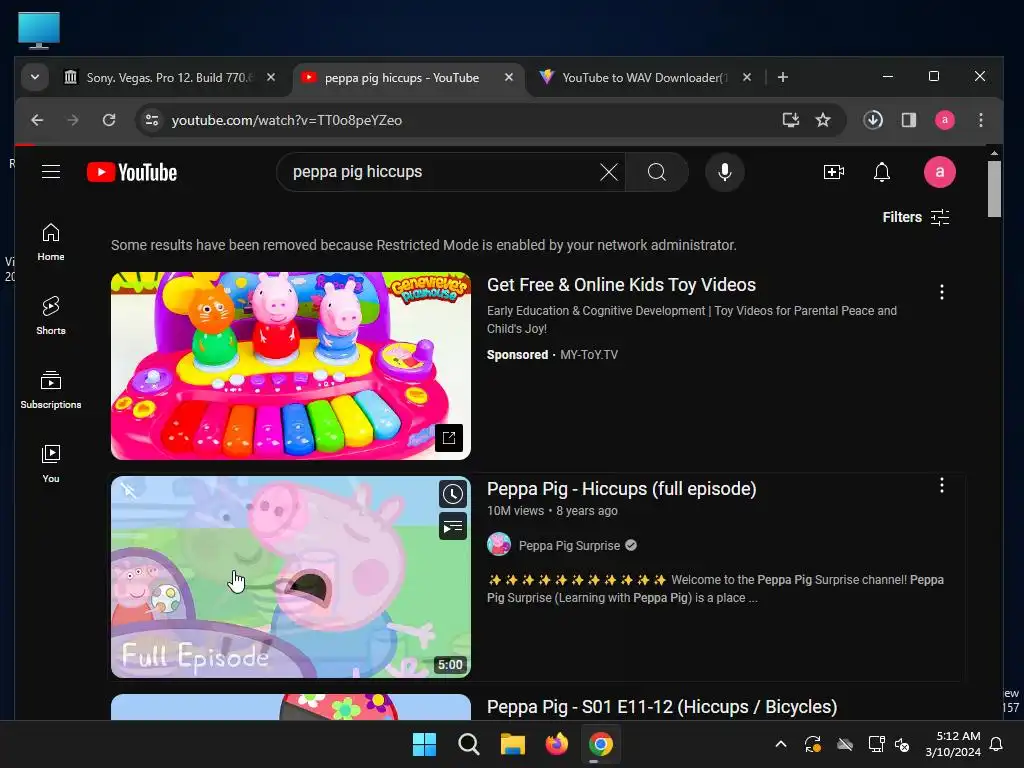Image resolution: width=1024 pixels, height=768 pixels.
Task: Clear the search query with X
Action: coord(609,172)
